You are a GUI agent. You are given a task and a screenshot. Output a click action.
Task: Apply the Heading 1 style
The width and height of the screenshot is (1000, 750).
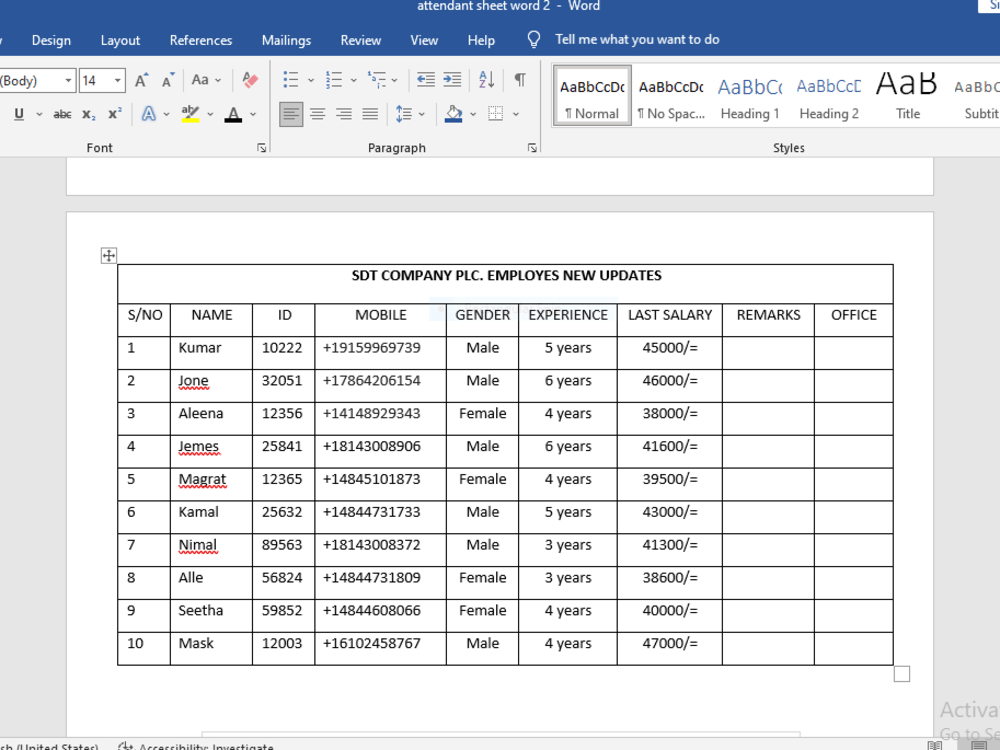[750, 96]
